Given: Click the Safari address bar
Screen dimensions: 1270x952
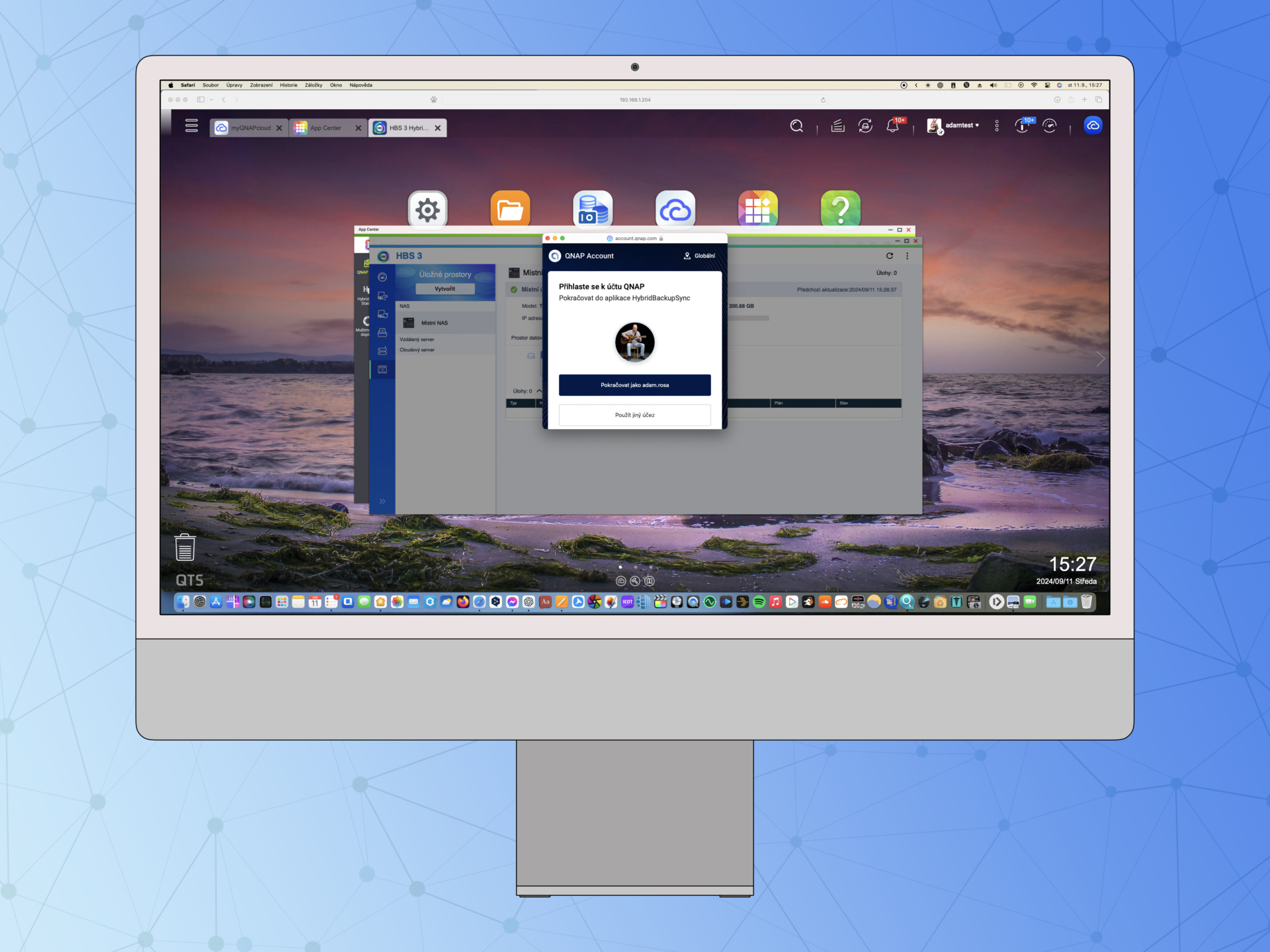Looking at the screenshot, I should tap(634, 100).
